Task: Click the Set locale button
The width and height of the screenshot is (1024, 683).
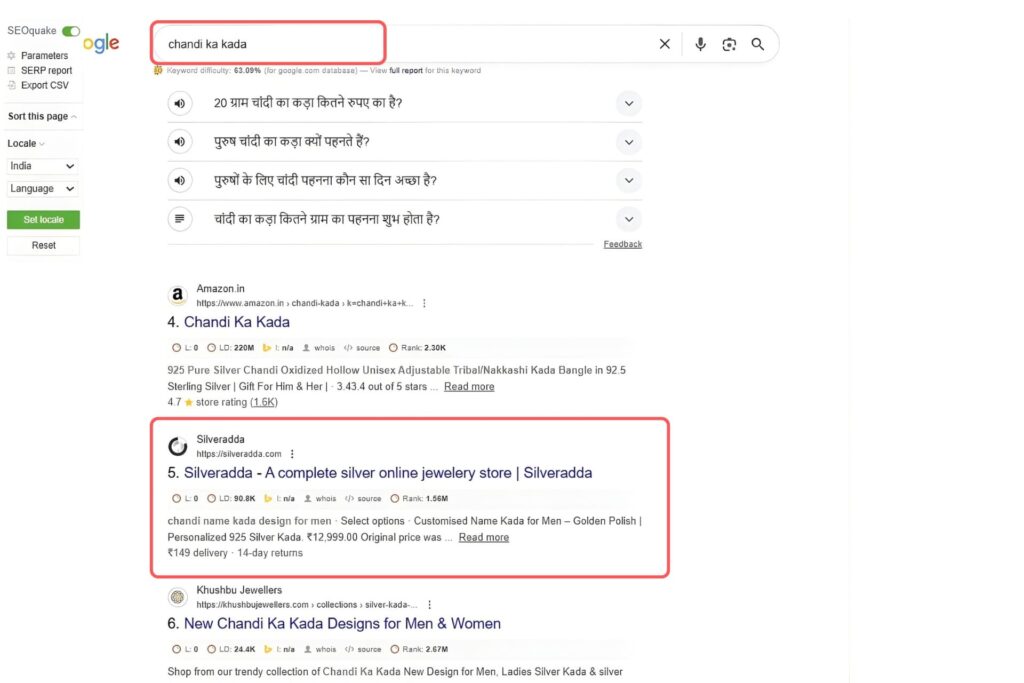Action: [43, 219]
